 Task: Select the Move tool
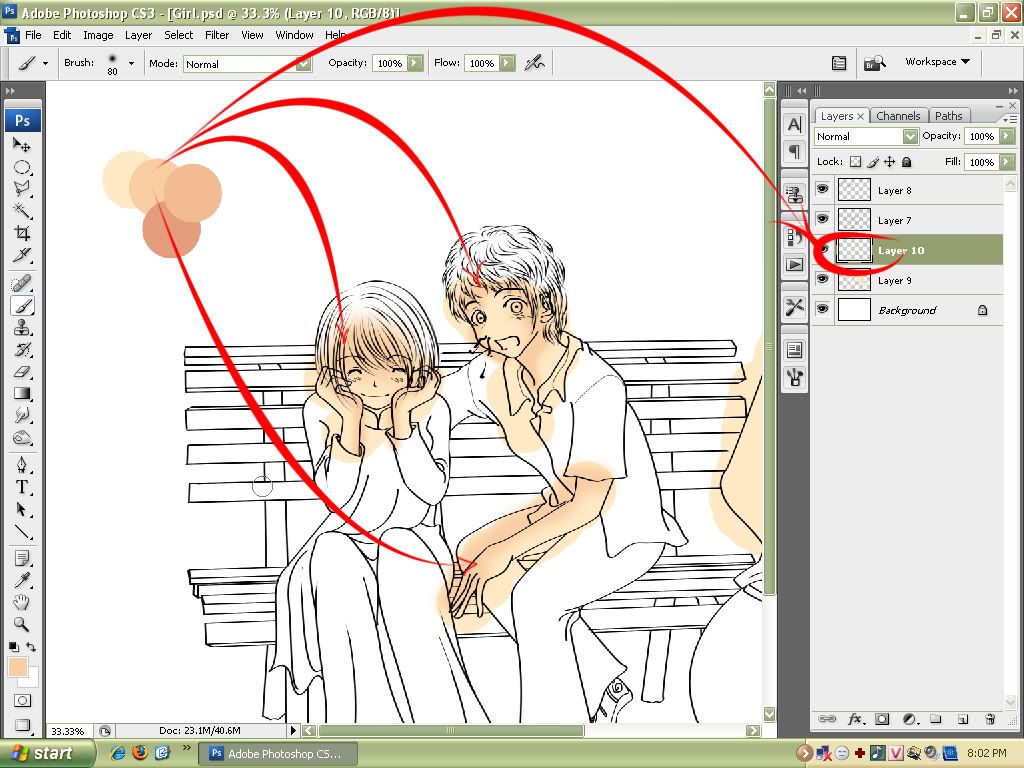click(22, 145)
